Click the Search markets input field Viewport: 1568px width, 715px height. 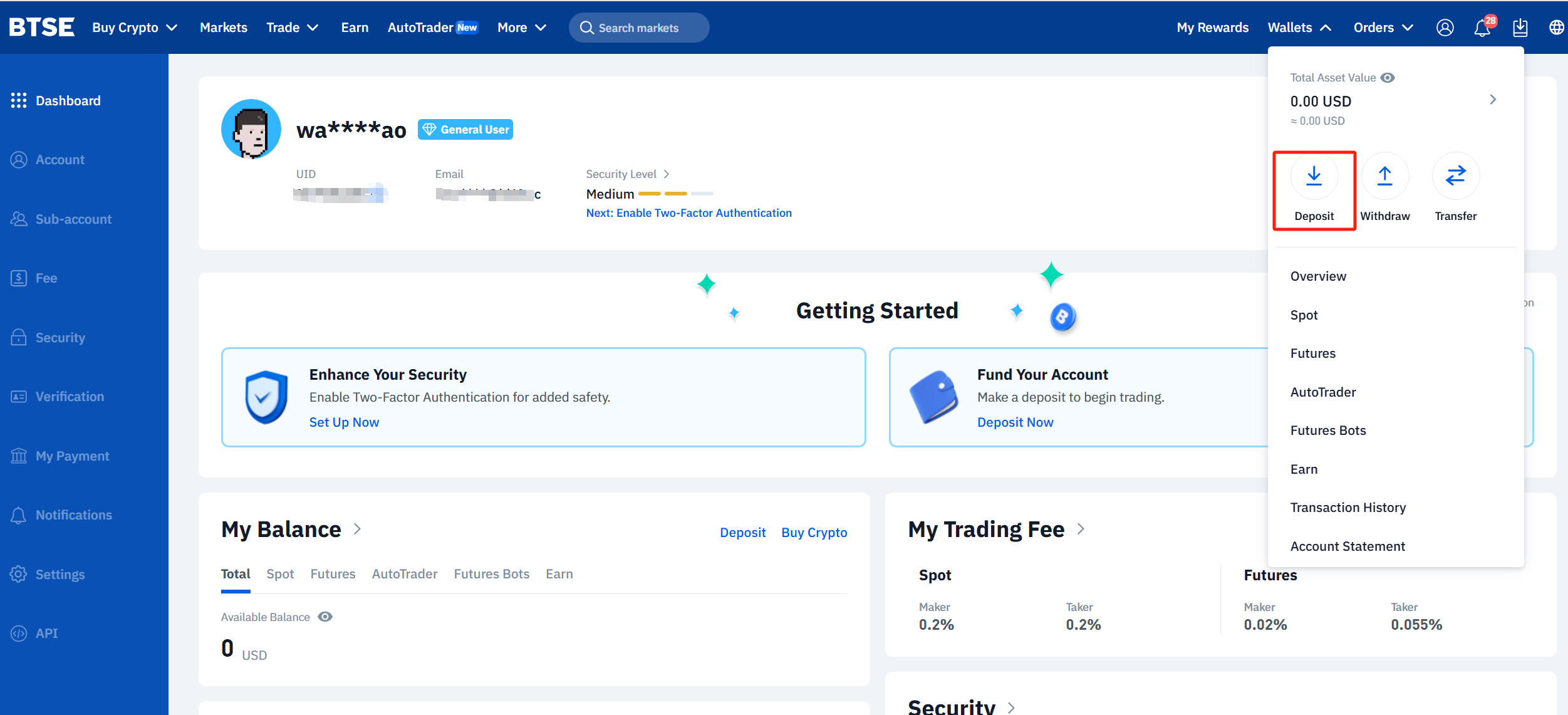tap(638, 28)
